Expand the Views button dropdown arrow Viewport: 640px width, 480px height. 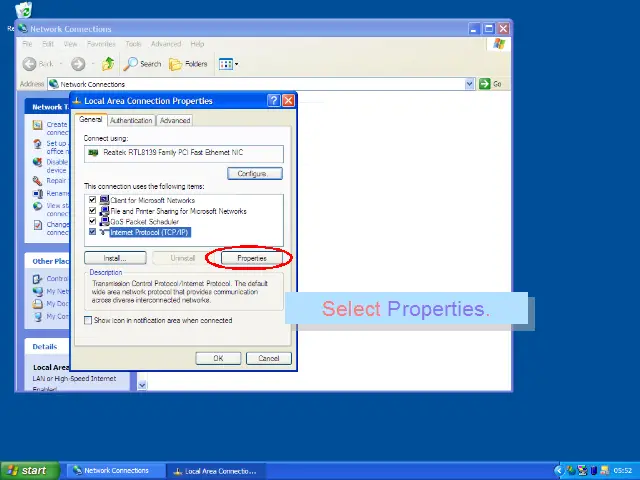click(x=237, y=64)
